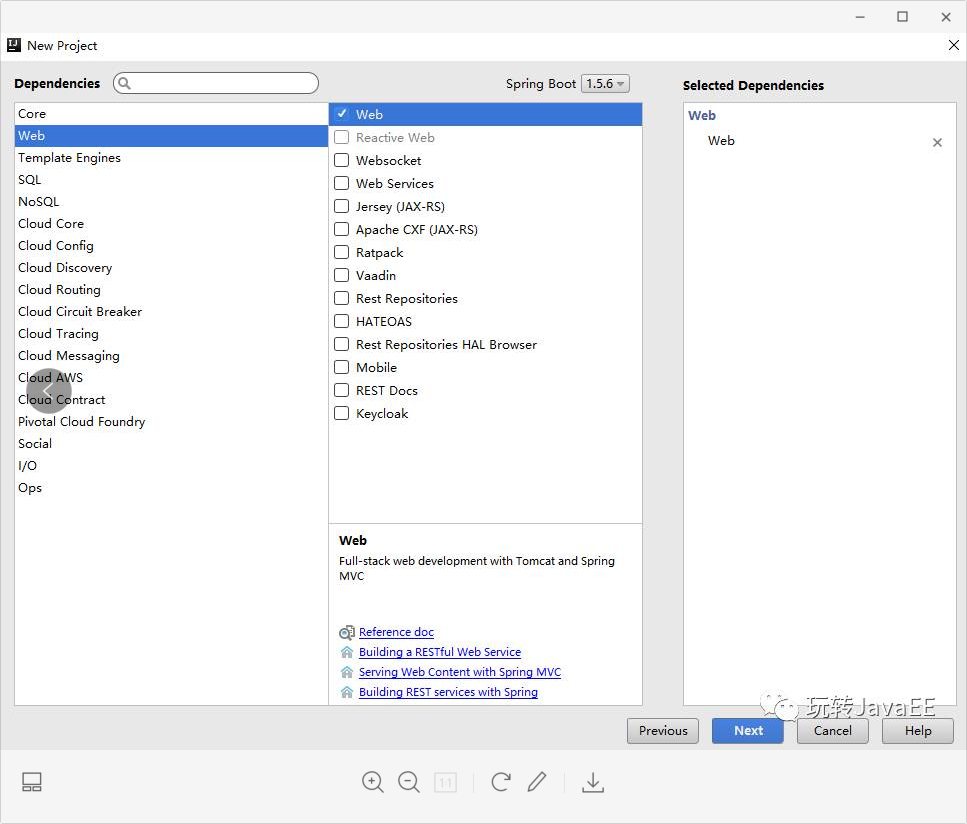967x824 pixels.
Task: Select the Cloud Circuit Breaker category
Action: click(171, 311)
